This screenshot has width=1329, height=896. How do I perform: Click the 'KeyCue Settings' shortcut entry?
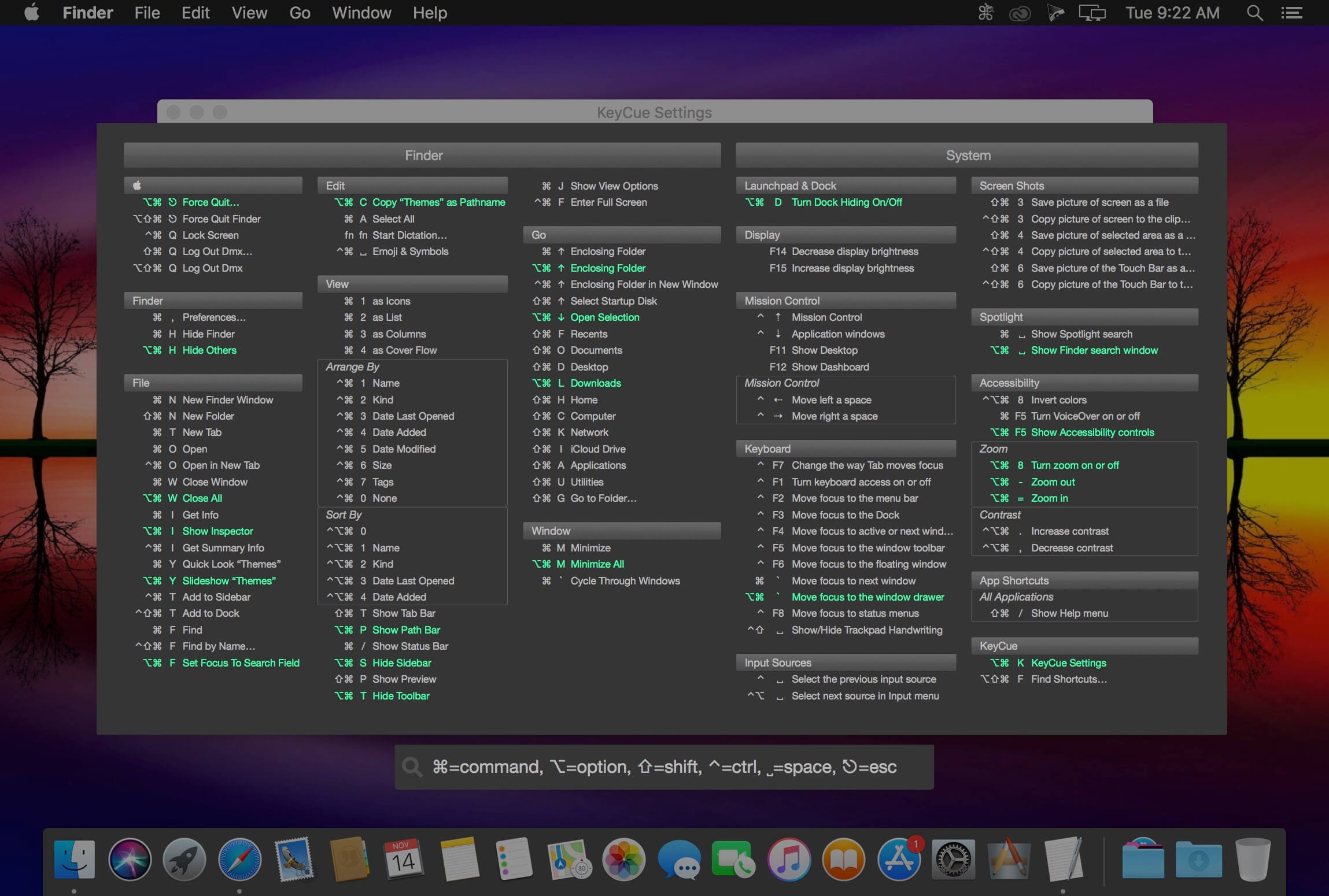coord(1069,663)
